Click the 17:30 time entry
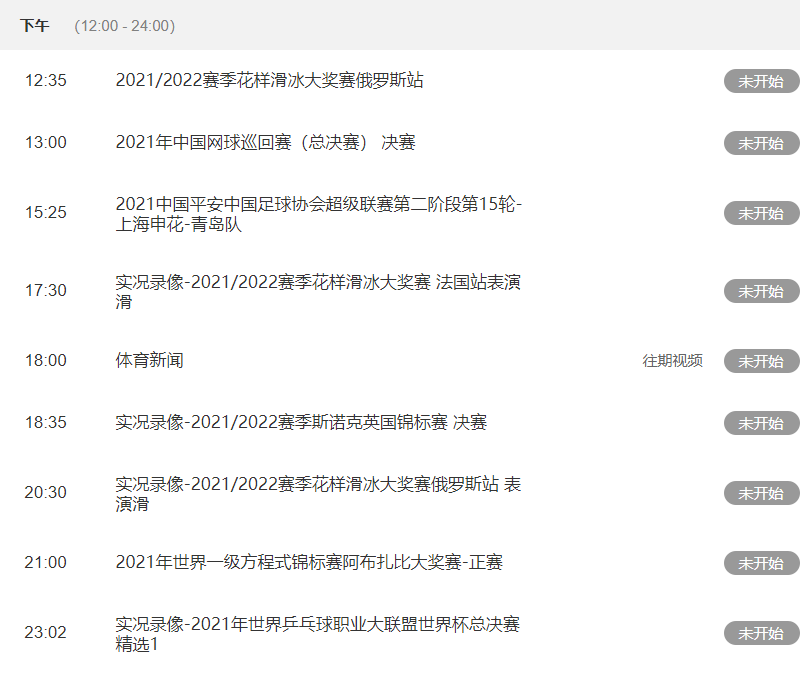 (x=46, y=290)
